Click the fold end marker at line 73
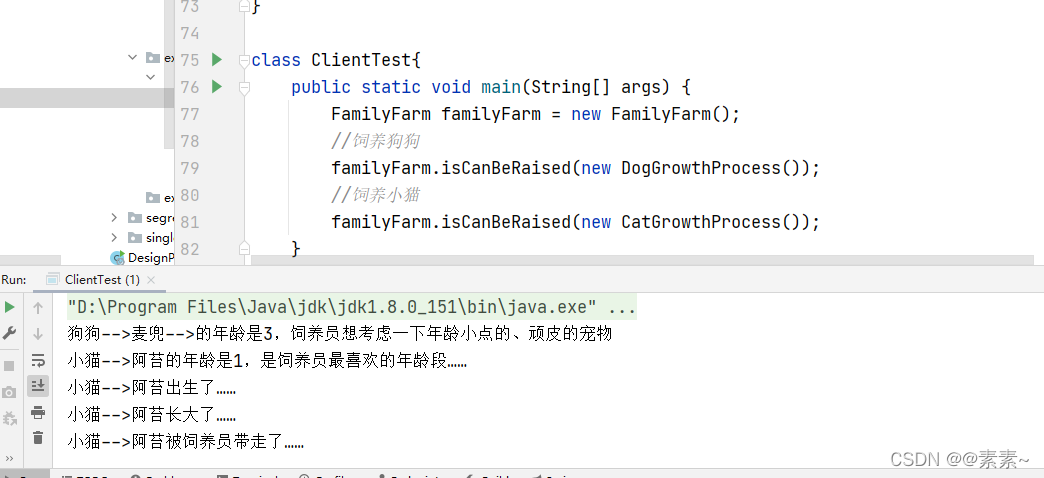 244,7
